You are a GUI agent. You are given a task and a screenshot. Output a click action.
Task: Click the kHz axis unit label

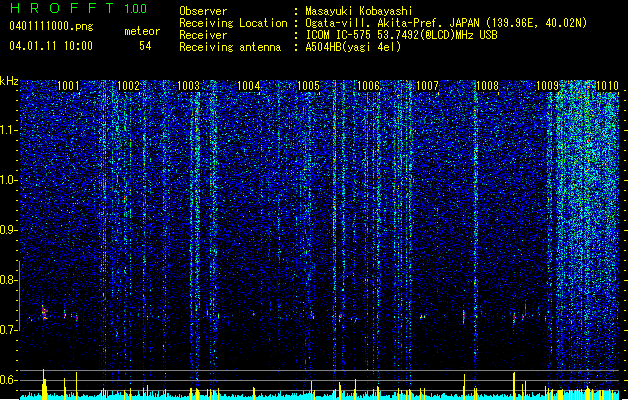coord(9,81)
